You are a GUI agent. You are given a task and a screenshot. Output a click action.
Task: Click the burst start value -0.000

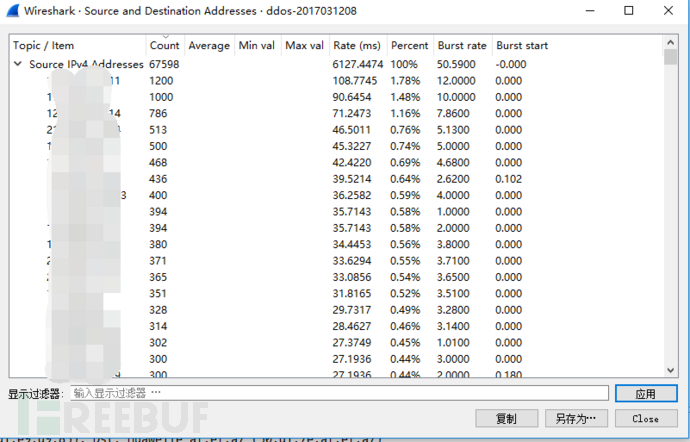click(x=511, y=64)
